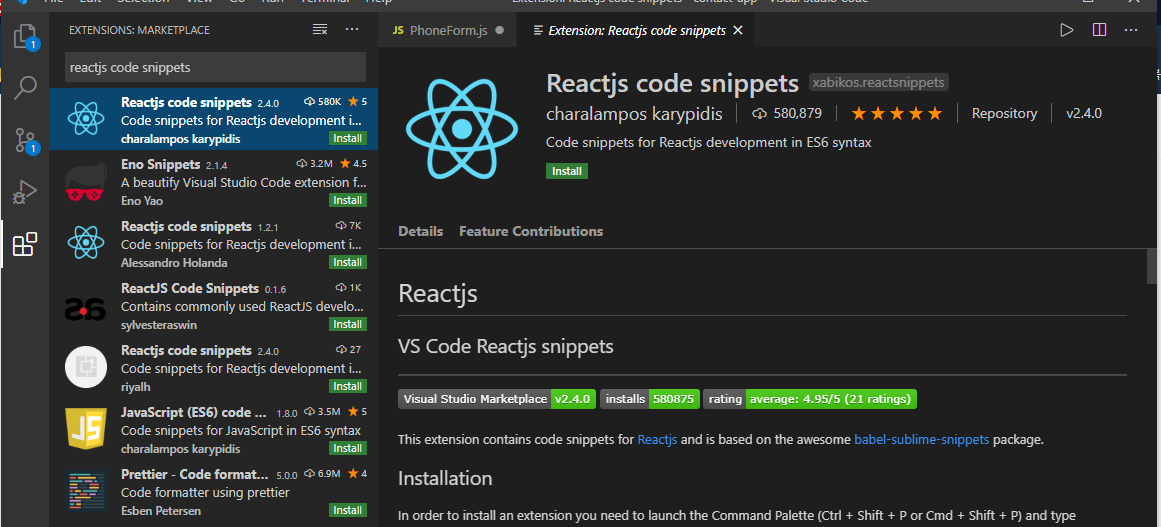The image size is (1161, 527).
Task: Install Reactjs code snippets by charalampos karypidis in list
Action: click(347, 138)
